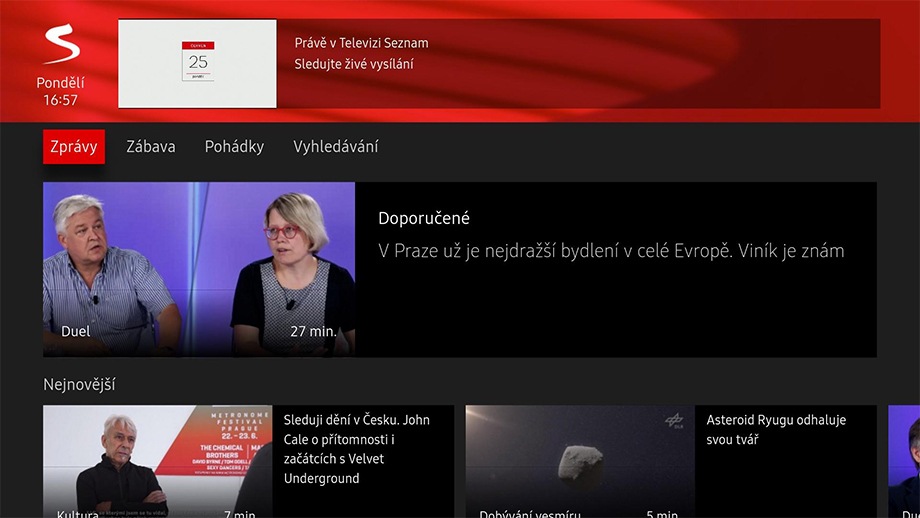Select 'Sledujte živé vysílání' live banner text

pos(354,64)
